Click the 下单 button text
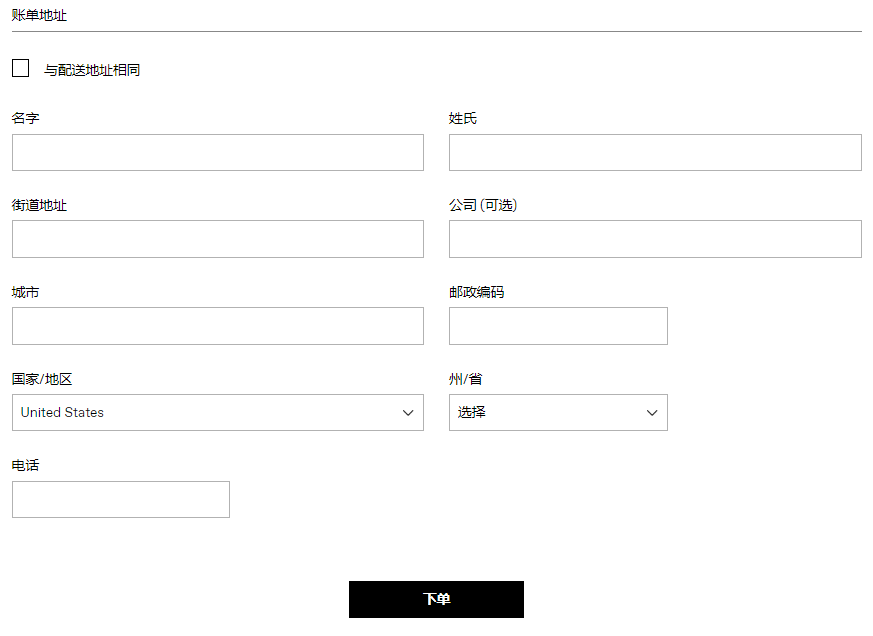The width and height of the screenshot is (873, 636). point(436,599)
